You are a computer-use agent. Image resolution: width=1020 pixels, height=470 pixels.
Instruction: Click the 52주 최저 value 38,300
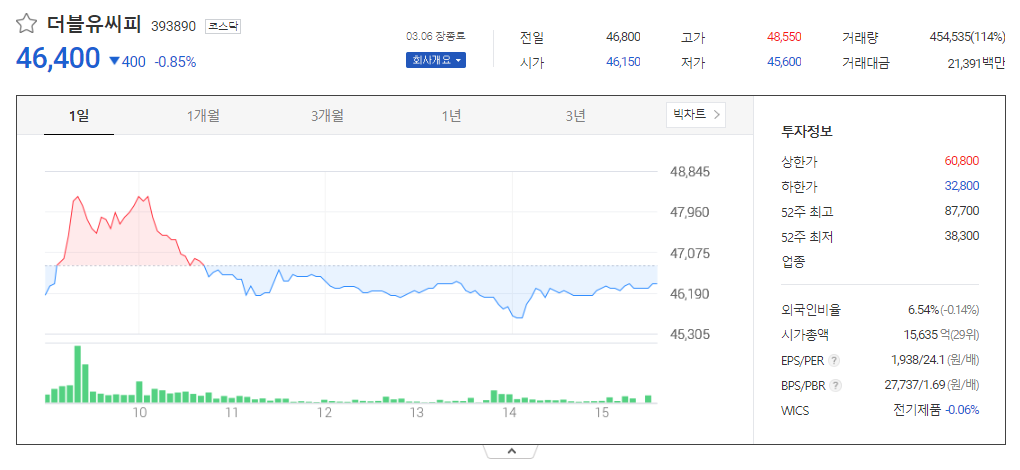click(961, 236)
